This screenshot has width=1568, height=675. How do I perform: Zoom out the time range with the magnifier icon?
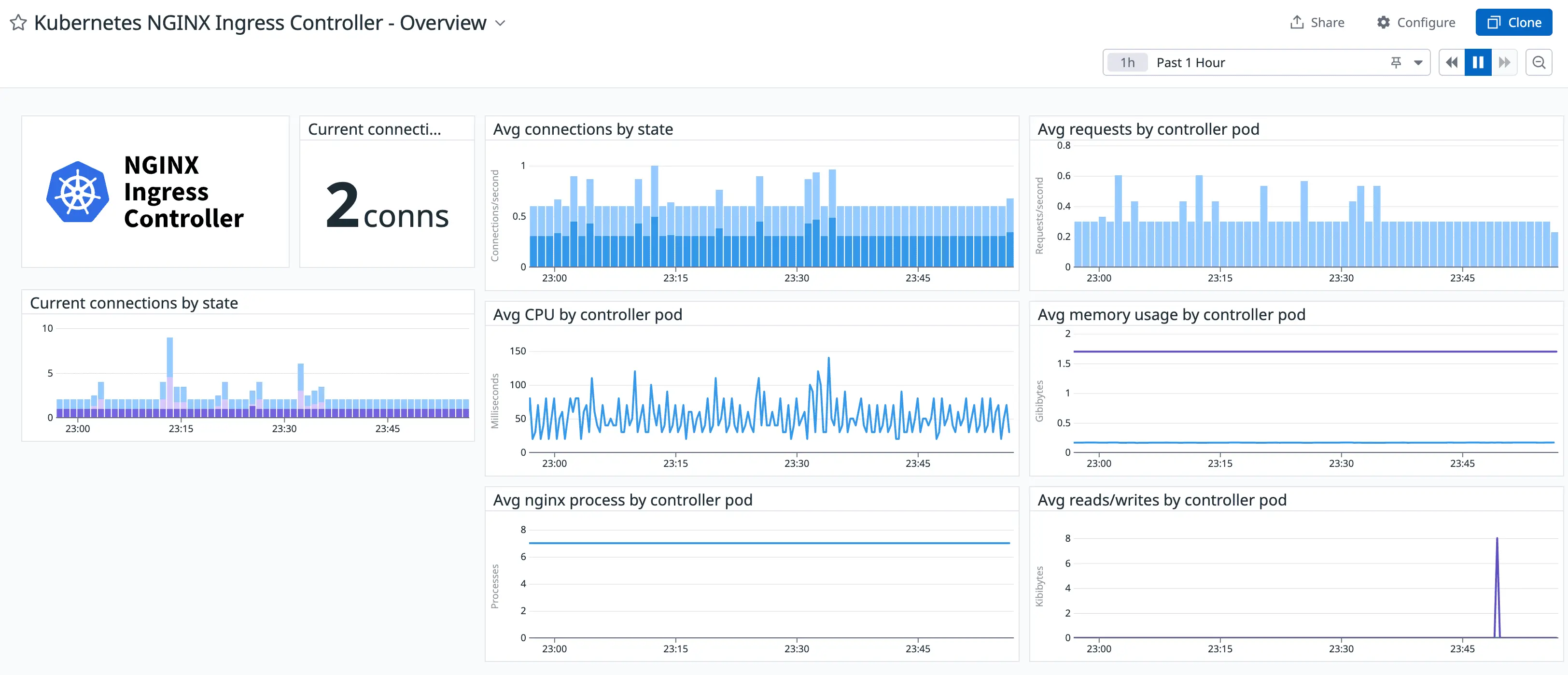point(1540,61)
